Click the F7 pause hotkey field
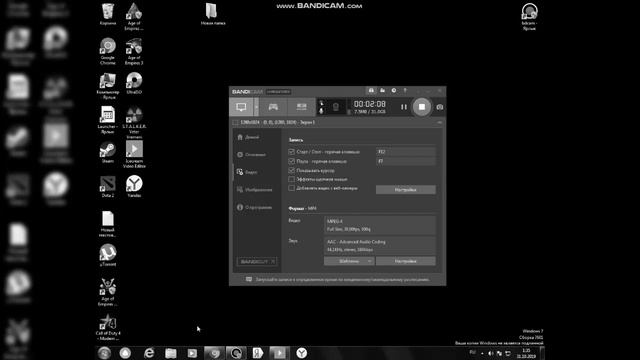640x360 pixels. tap(406, 161)
